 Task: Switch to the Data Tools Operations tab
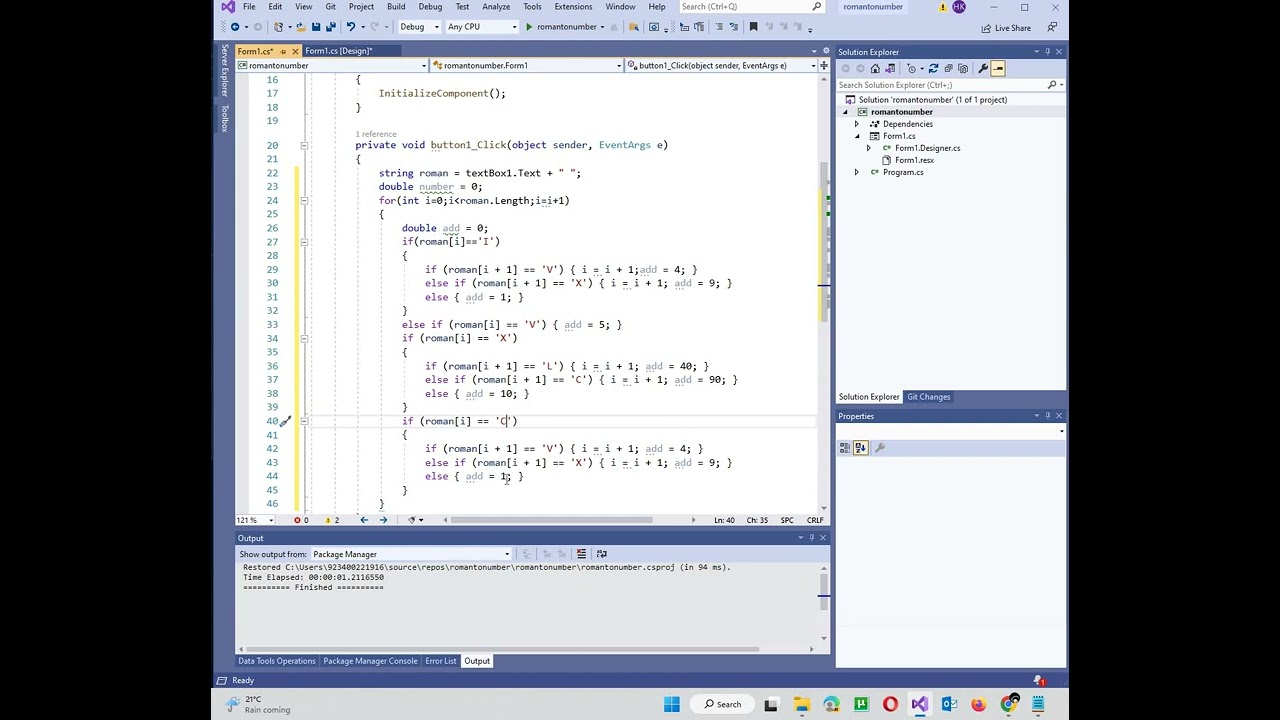coord(277,661)
